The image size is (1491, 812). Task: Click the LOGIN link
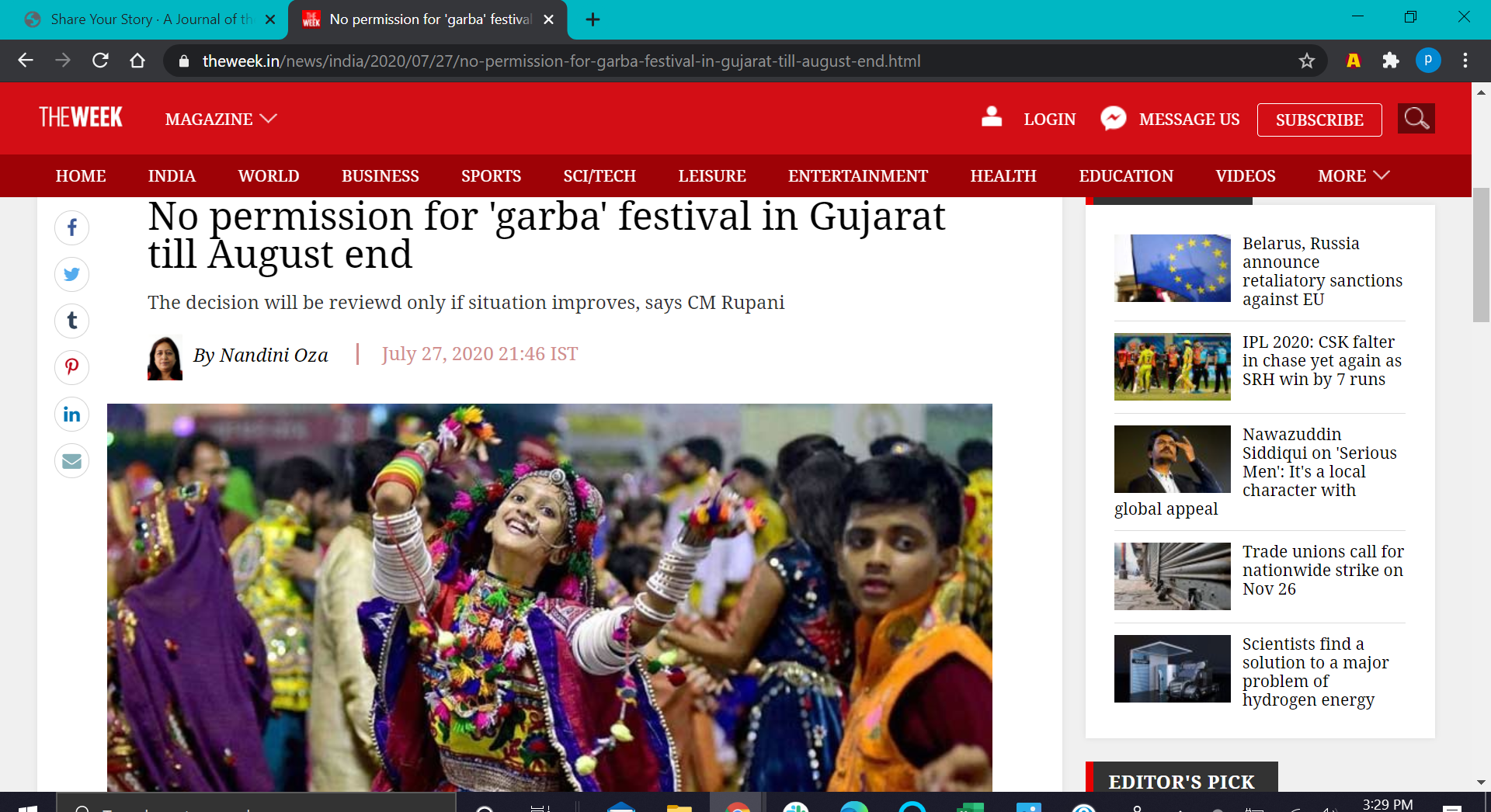coord(1049,120)
